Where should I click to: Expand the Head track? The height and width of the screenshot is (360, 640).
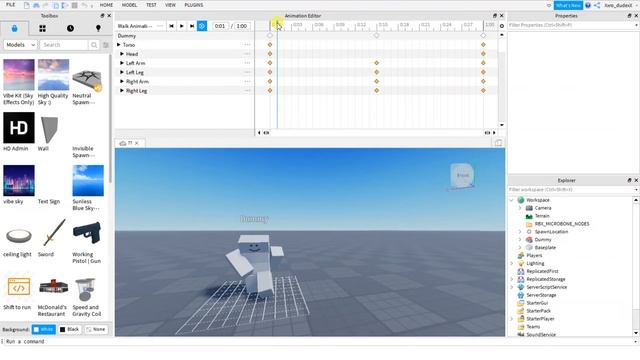pos(122,54)
